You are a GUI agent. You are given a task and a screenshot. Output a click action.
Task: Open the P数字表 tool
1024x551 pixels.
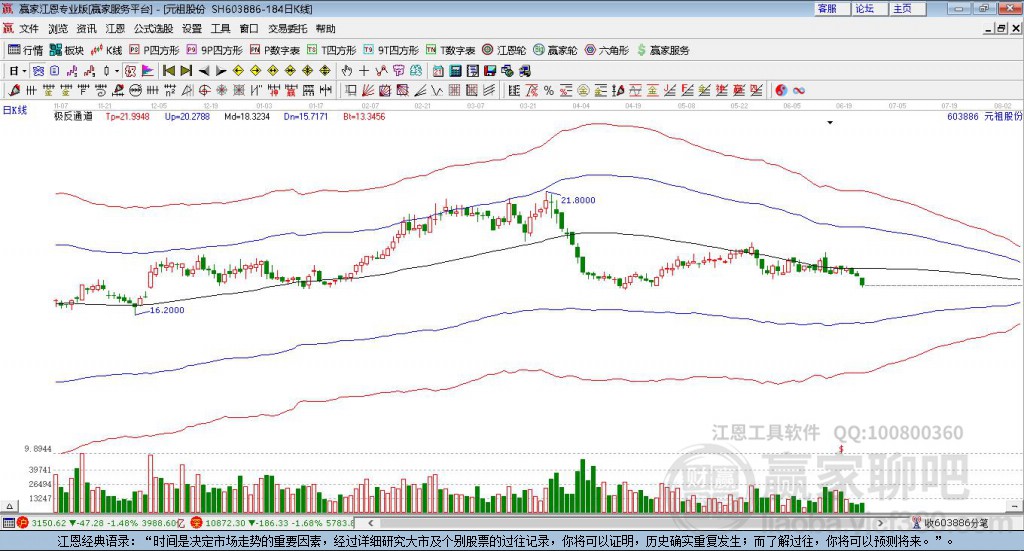[x=274, y=50]
